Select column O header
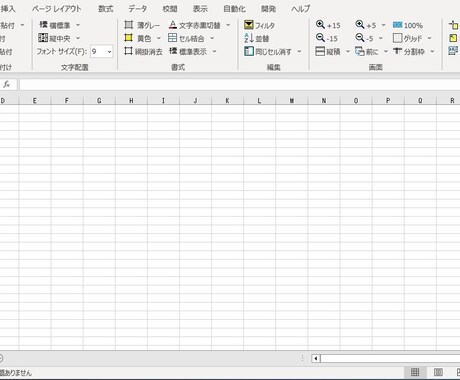This screenshot has width=460, height=380. (356, 100)
